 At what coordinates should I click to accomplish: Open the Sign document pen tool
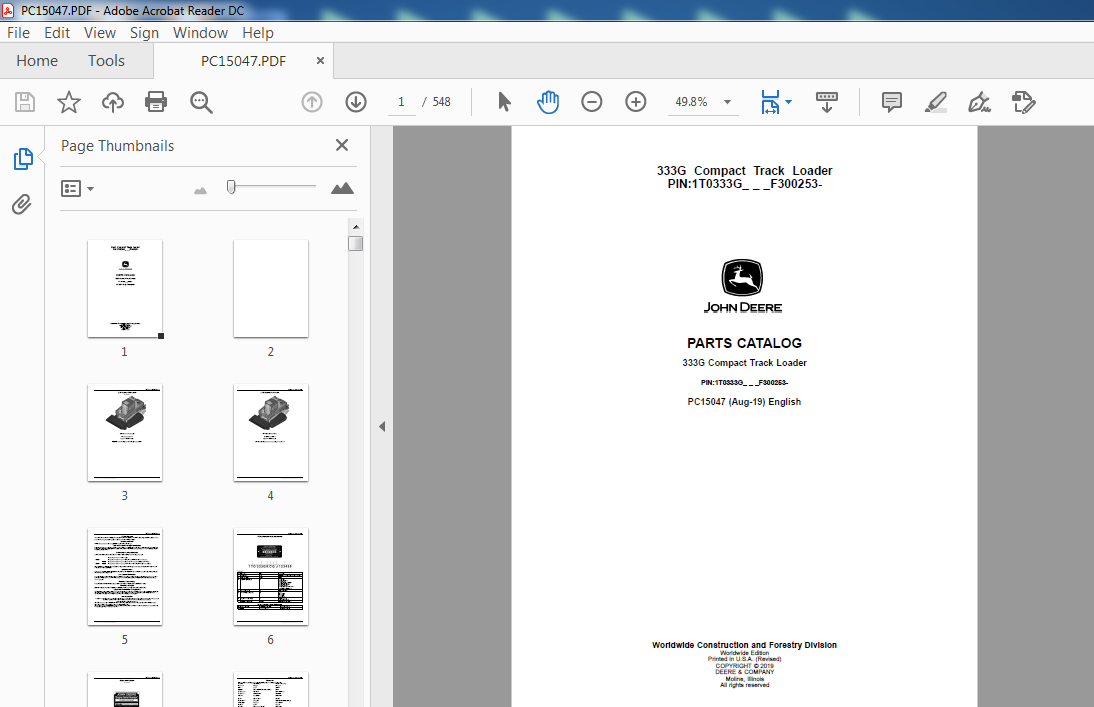click(979, 102)
